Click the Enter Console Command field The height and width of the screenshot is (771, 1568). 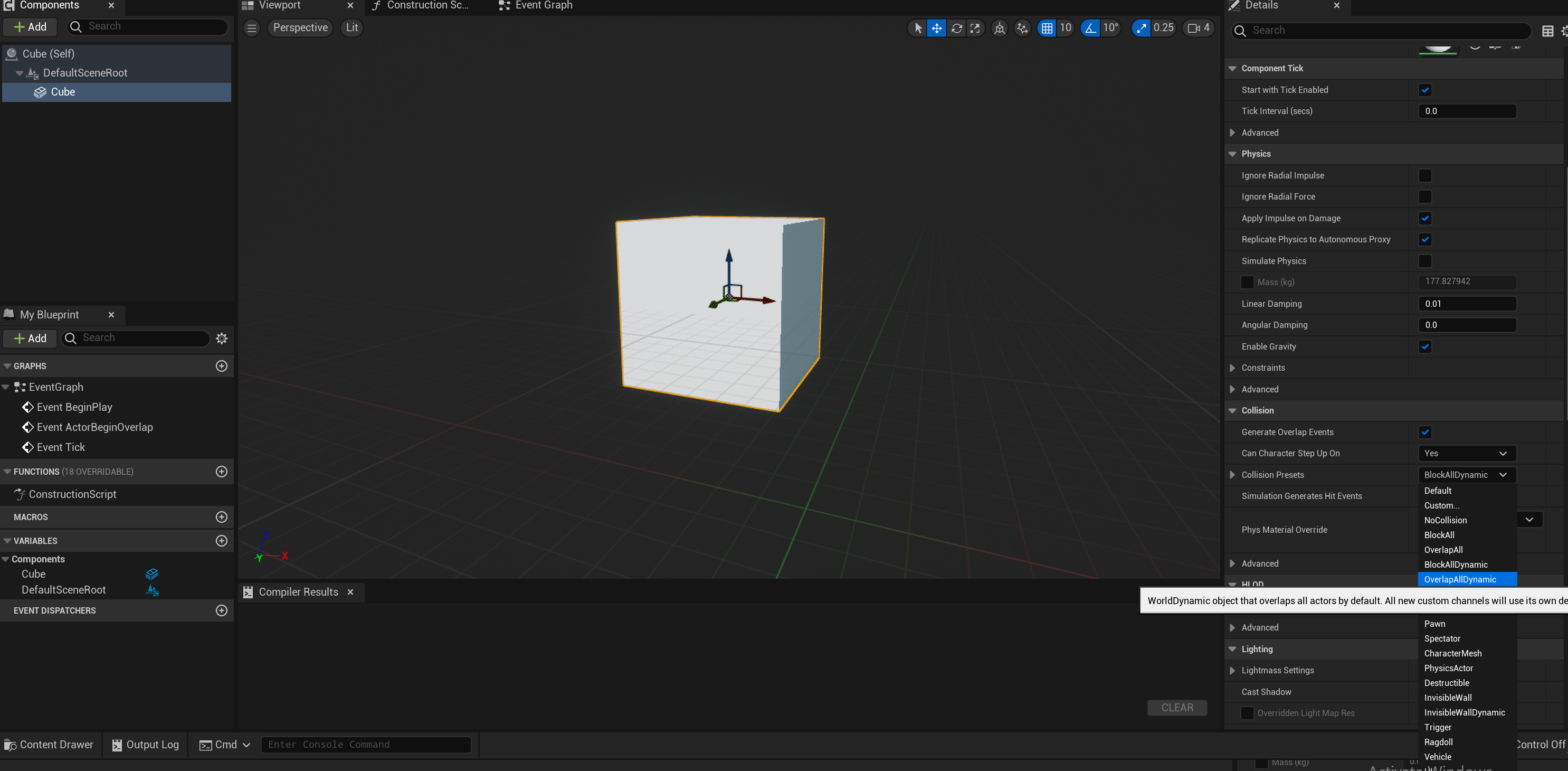tap(366, 745)
